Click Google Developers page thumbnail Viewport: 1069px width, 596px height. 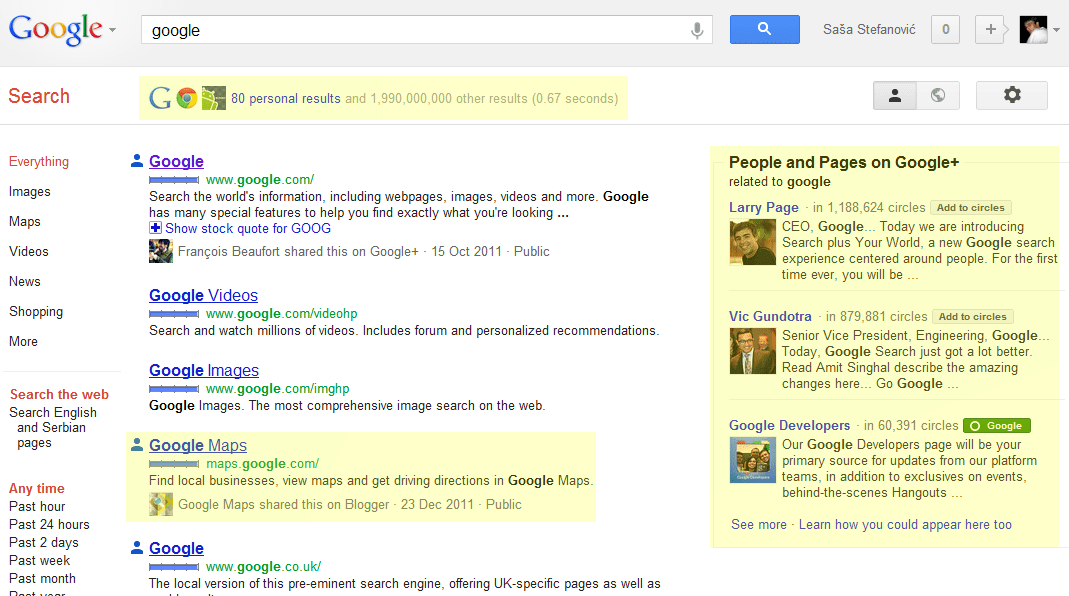753,460
